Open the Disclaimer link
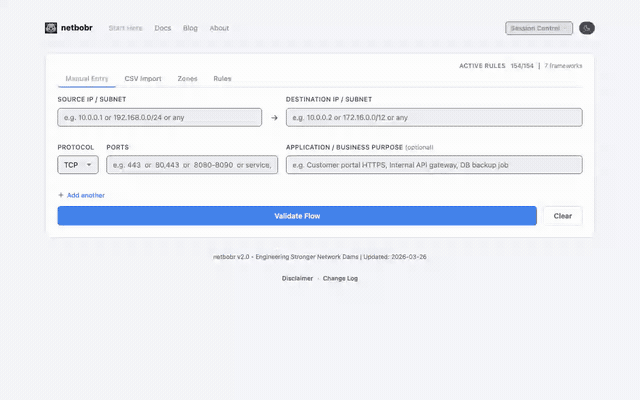640x400 pixels. [297, 278]
